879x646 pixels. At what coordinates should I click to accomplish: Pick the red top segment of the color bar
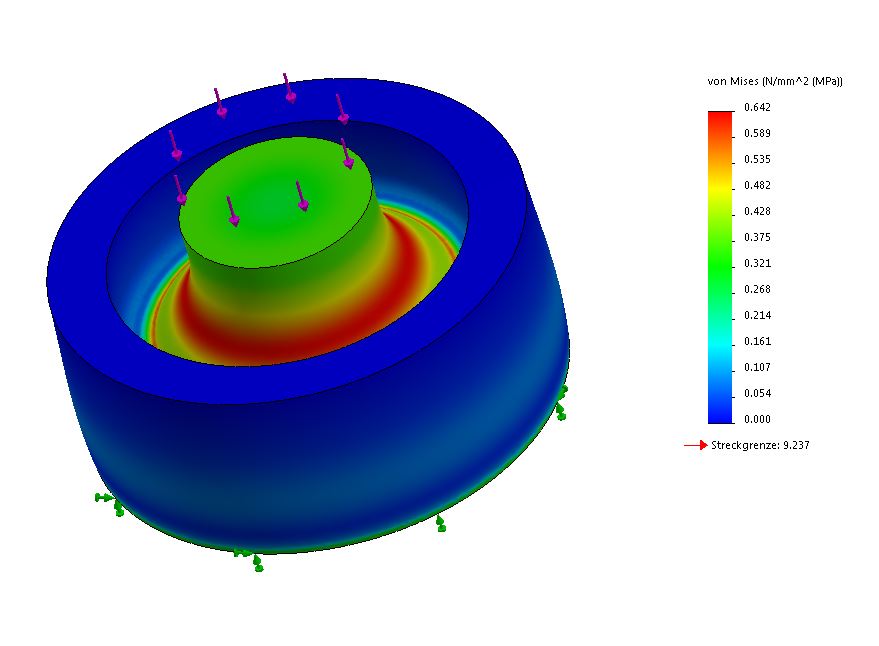[720, 120]
